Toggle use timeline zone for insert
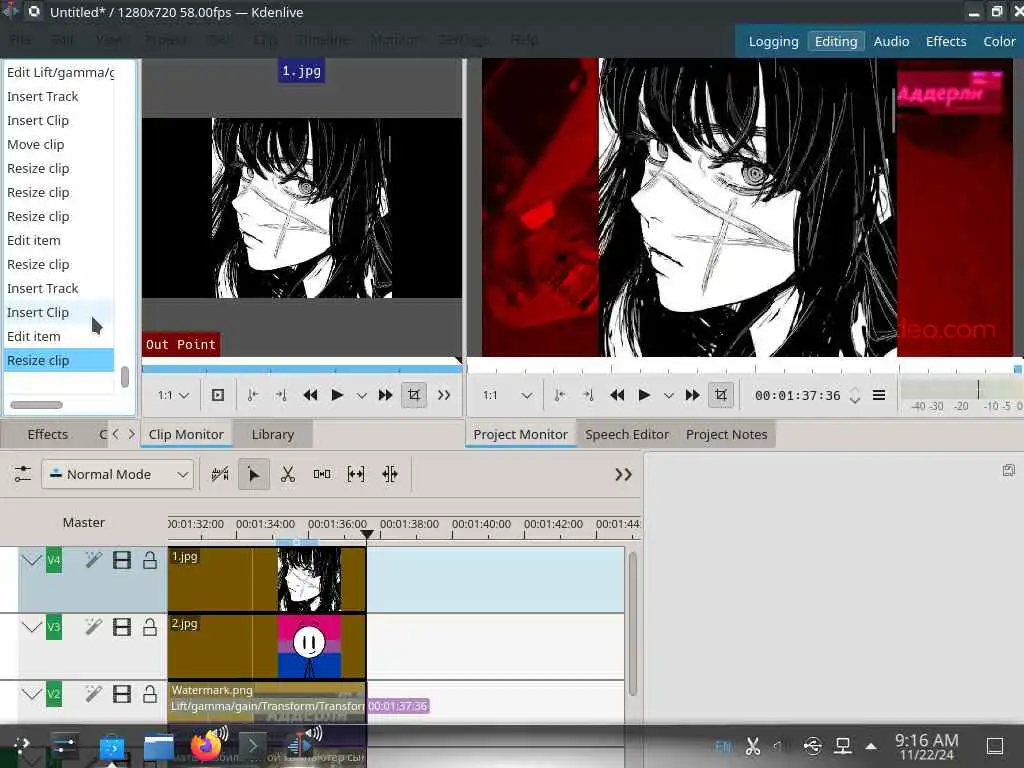Screen dimensions: 1024x768 220,474
